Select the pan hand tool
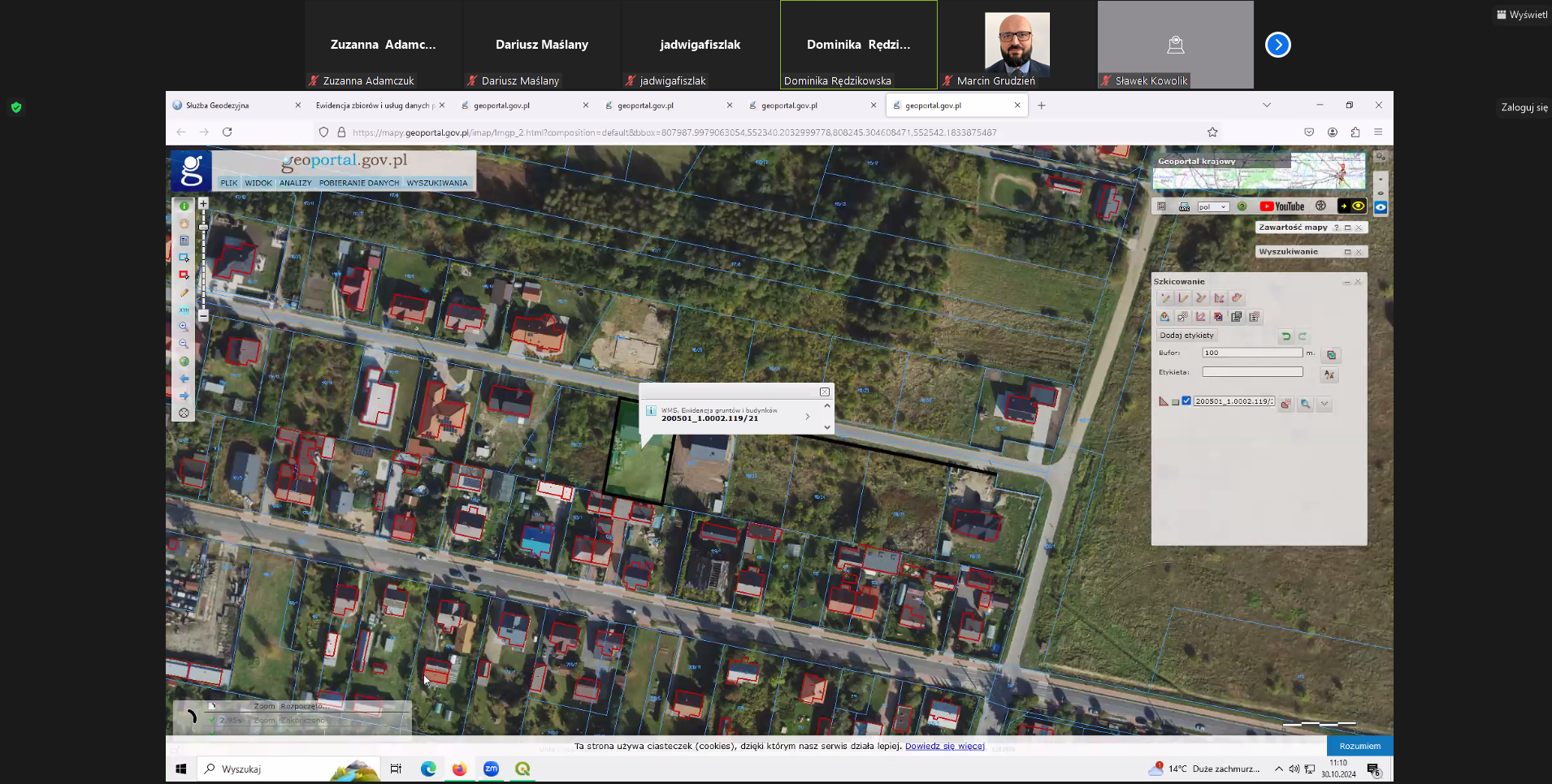 pos(184,223)
